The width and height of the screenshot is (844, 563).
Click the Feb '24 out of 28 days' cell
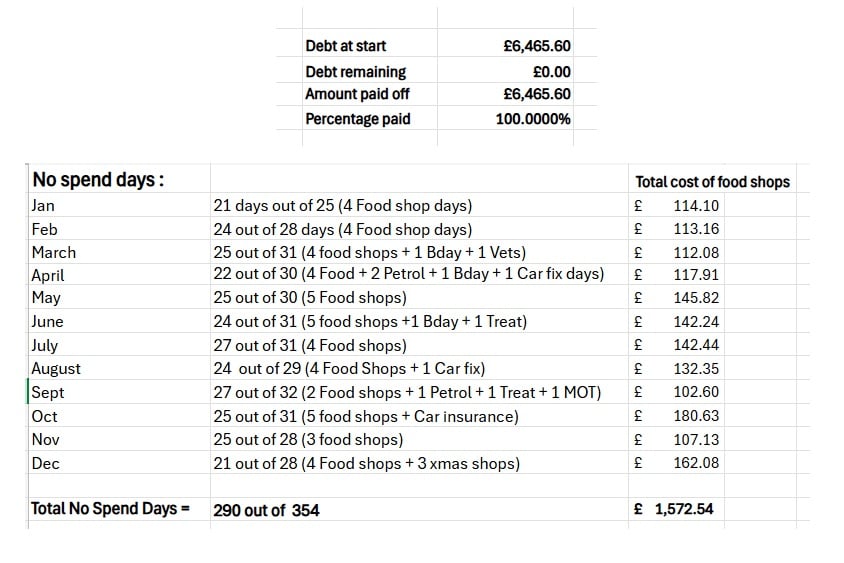coord(343,229)
